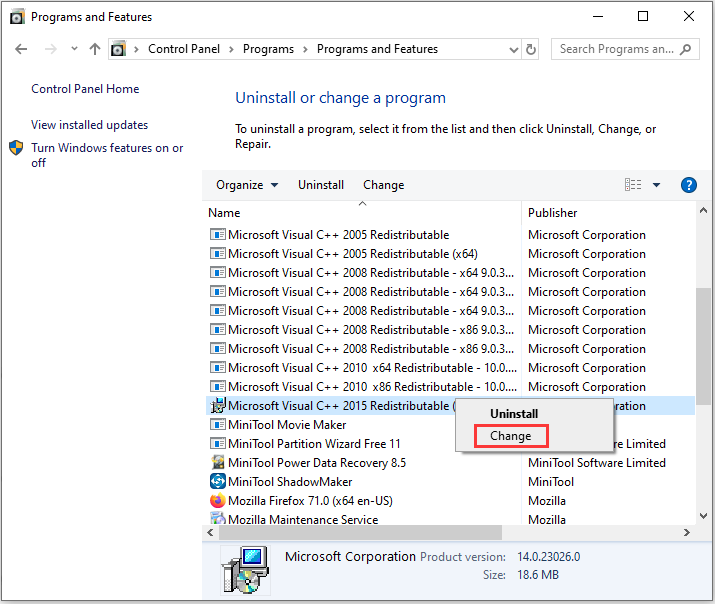Click horizontal scrollbar left arrow
Viewport: 715px width, 604px height.
[210, 532]
